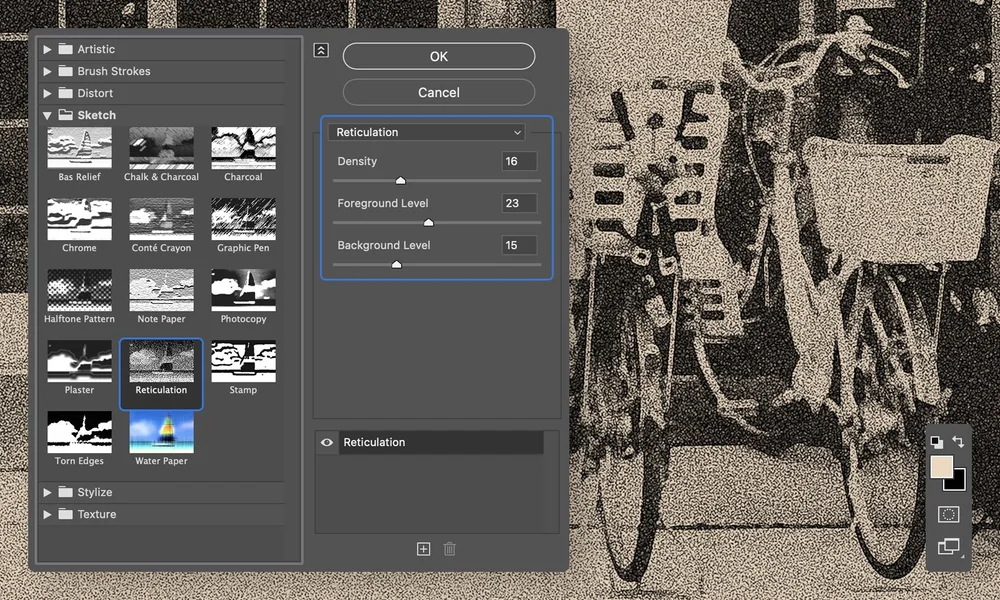Open the Reticulation filter dropdown menu

[427, 131]
